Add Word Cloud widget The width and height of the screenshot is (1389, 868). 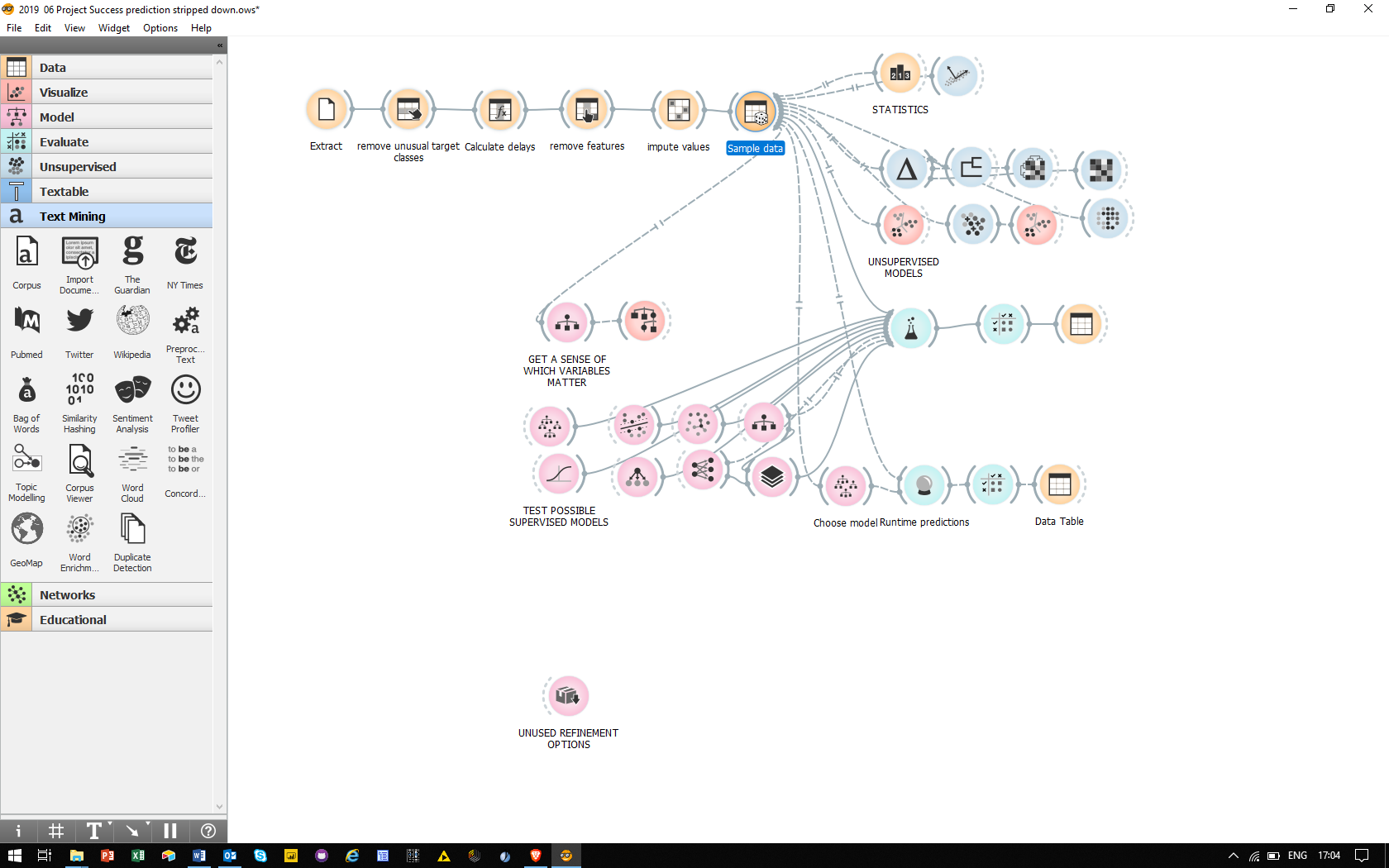click(x=132, y=473)
